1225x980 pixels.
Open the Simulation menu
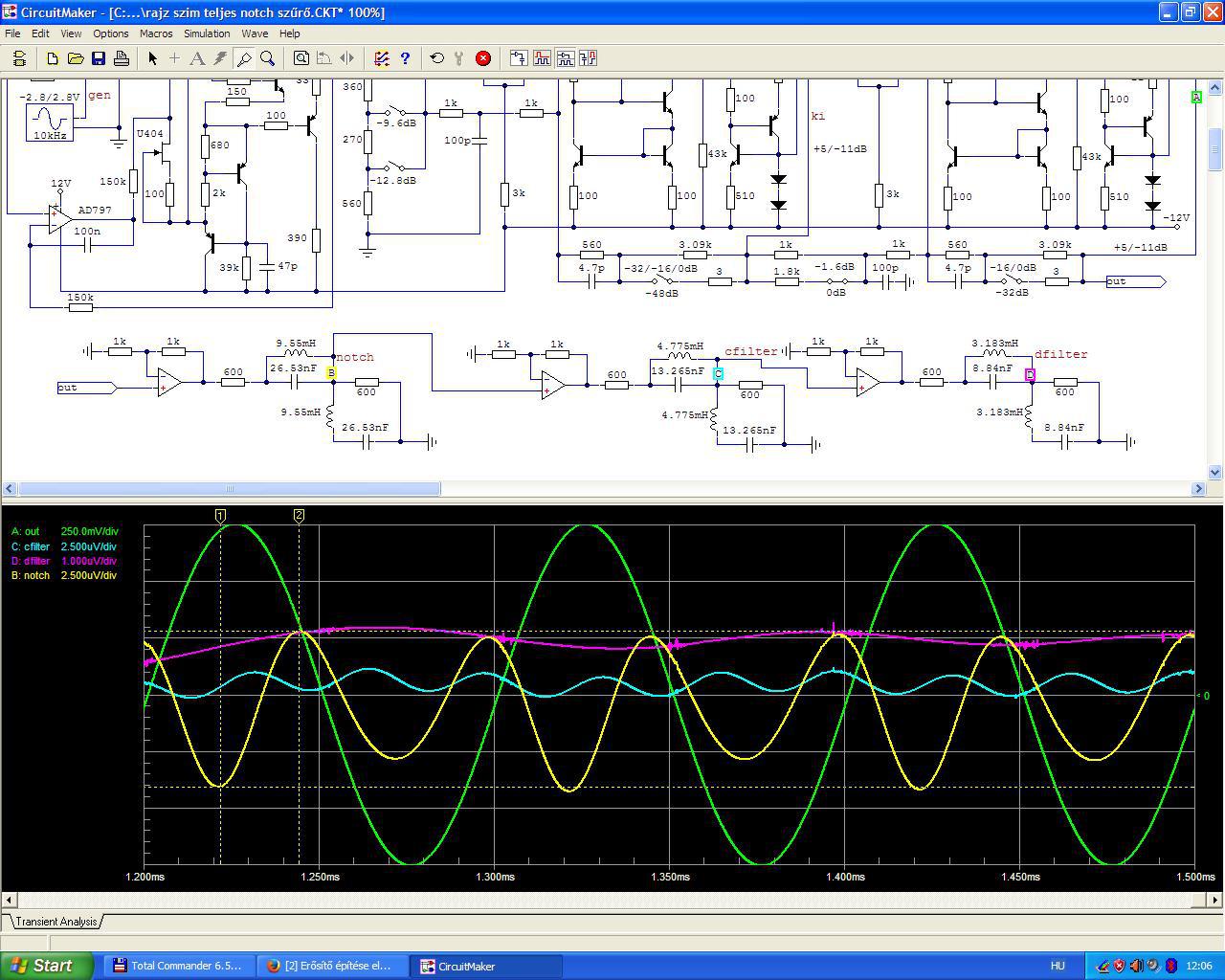pyautogui.click(x=207, y=33)
